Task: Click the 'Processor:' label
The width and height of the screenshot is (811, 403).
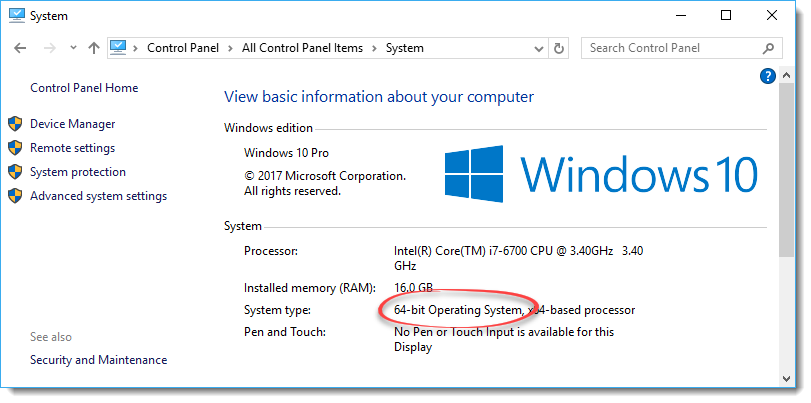Action: click(271, 251)
